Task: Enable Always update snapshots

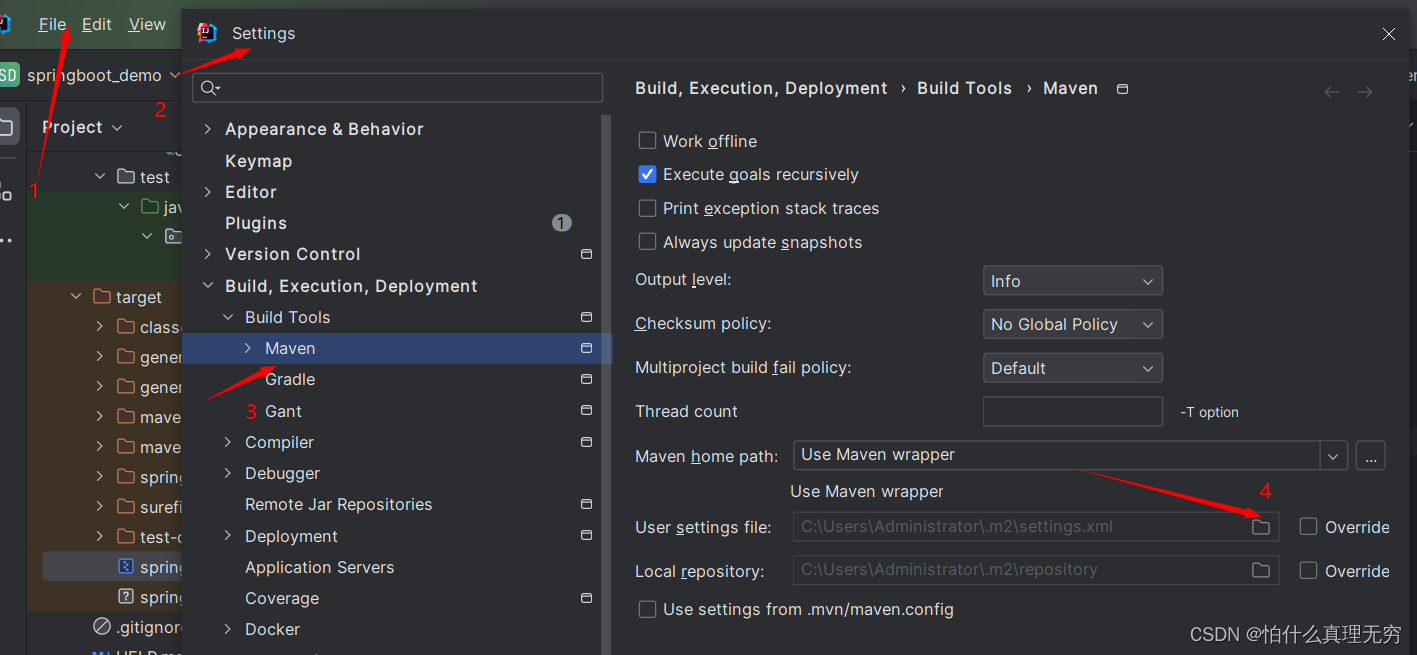Action: pyautogui.click(x=647, y=242)
